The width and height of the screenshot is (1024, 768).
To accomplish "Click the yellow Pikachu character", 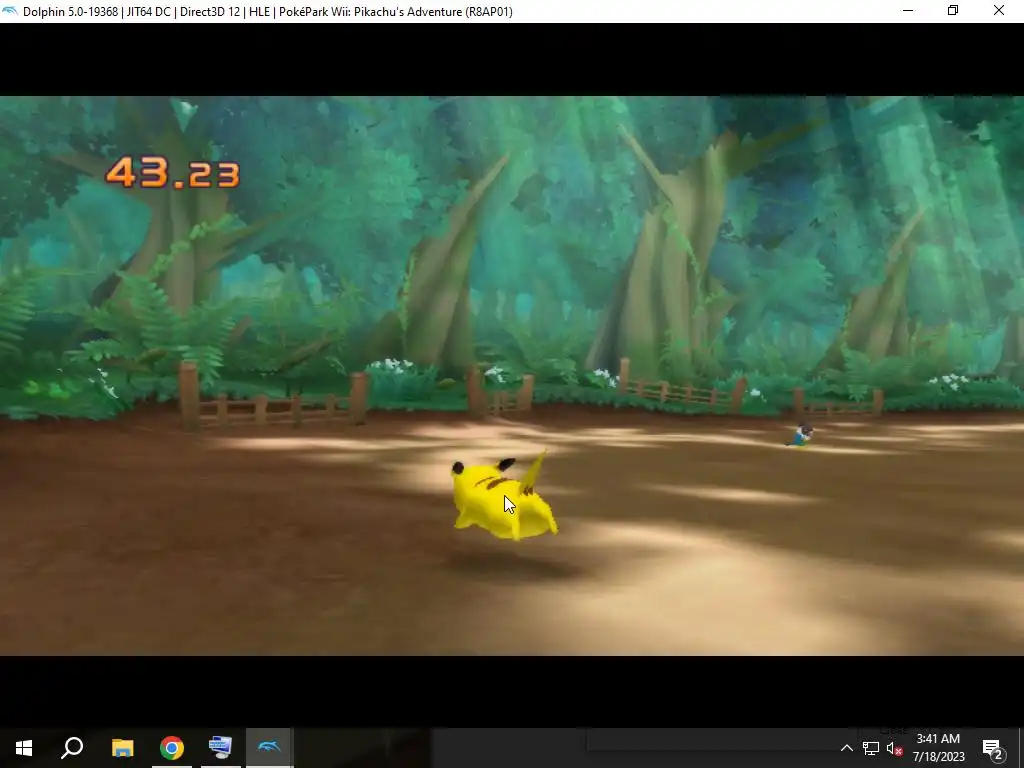I will 504,496.
